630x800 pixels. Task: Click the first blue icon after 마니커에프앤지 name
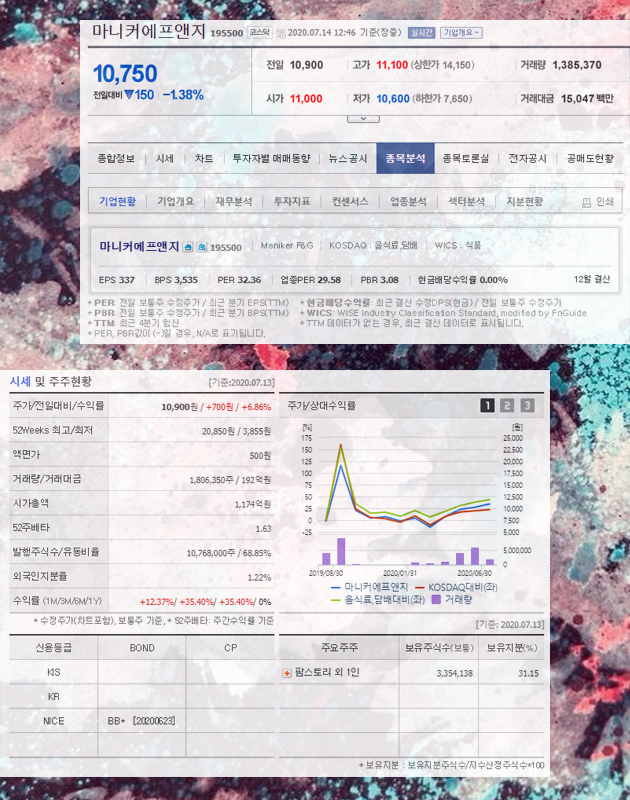click(188, 247)
